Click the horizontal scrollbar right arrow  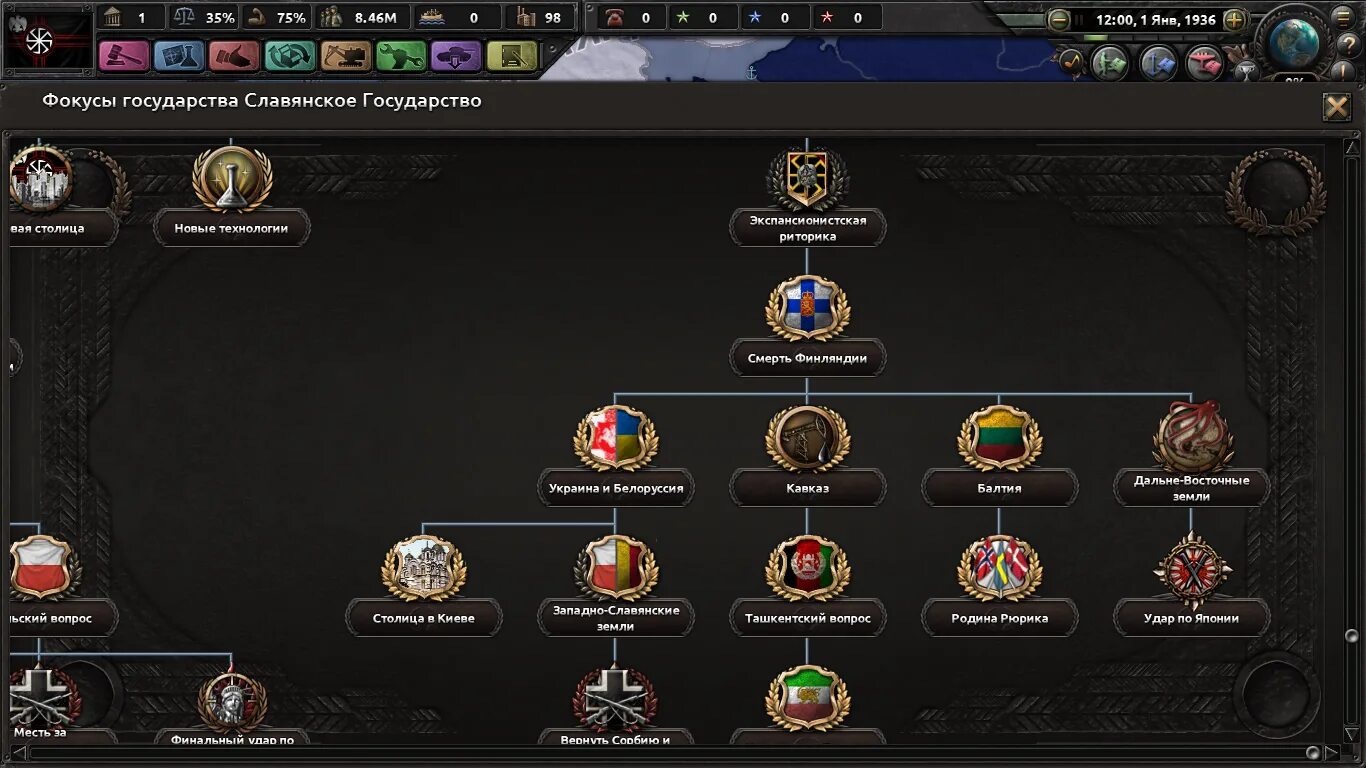point(1331,752)
